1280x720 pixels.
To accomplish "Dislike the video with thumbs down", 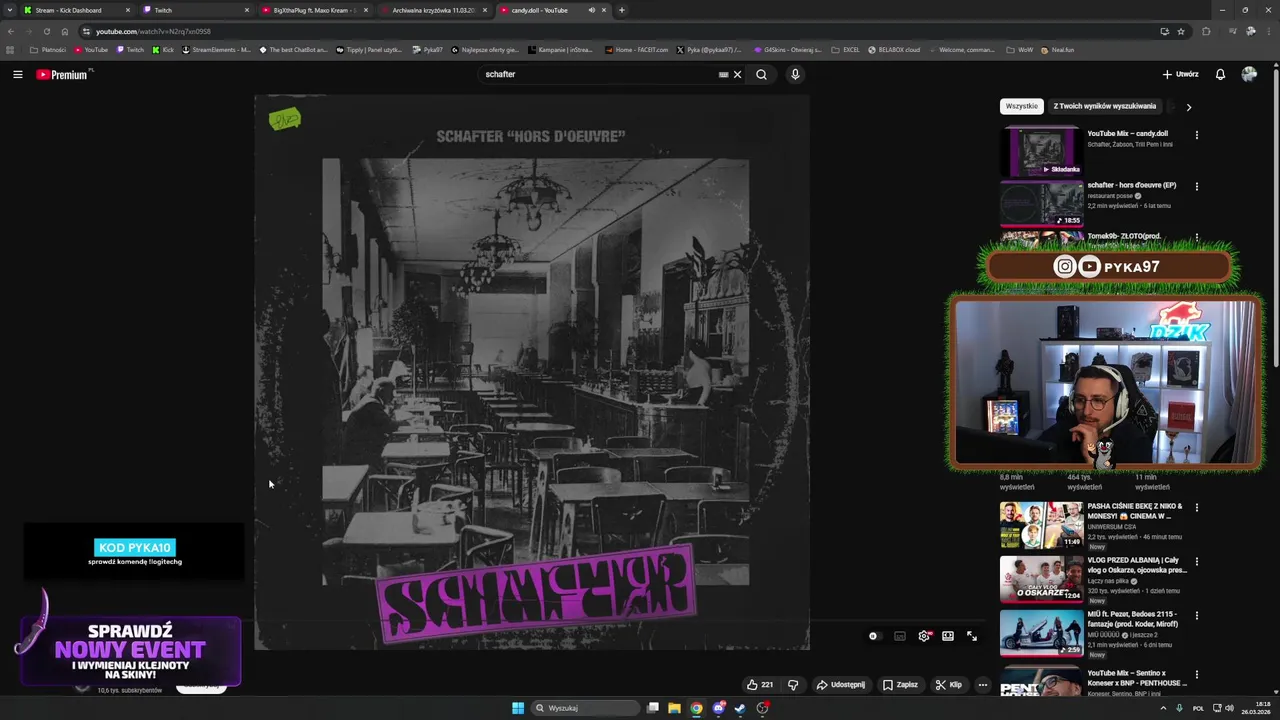I will [x=793, y=685].
